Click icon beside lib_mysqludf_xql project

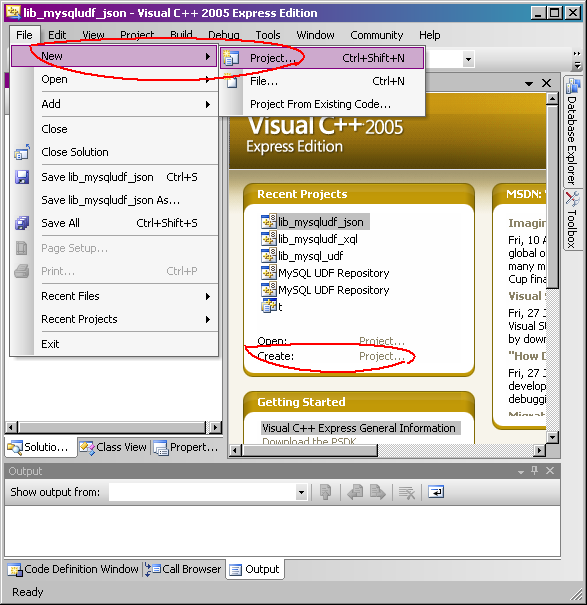tap(269, 239)
